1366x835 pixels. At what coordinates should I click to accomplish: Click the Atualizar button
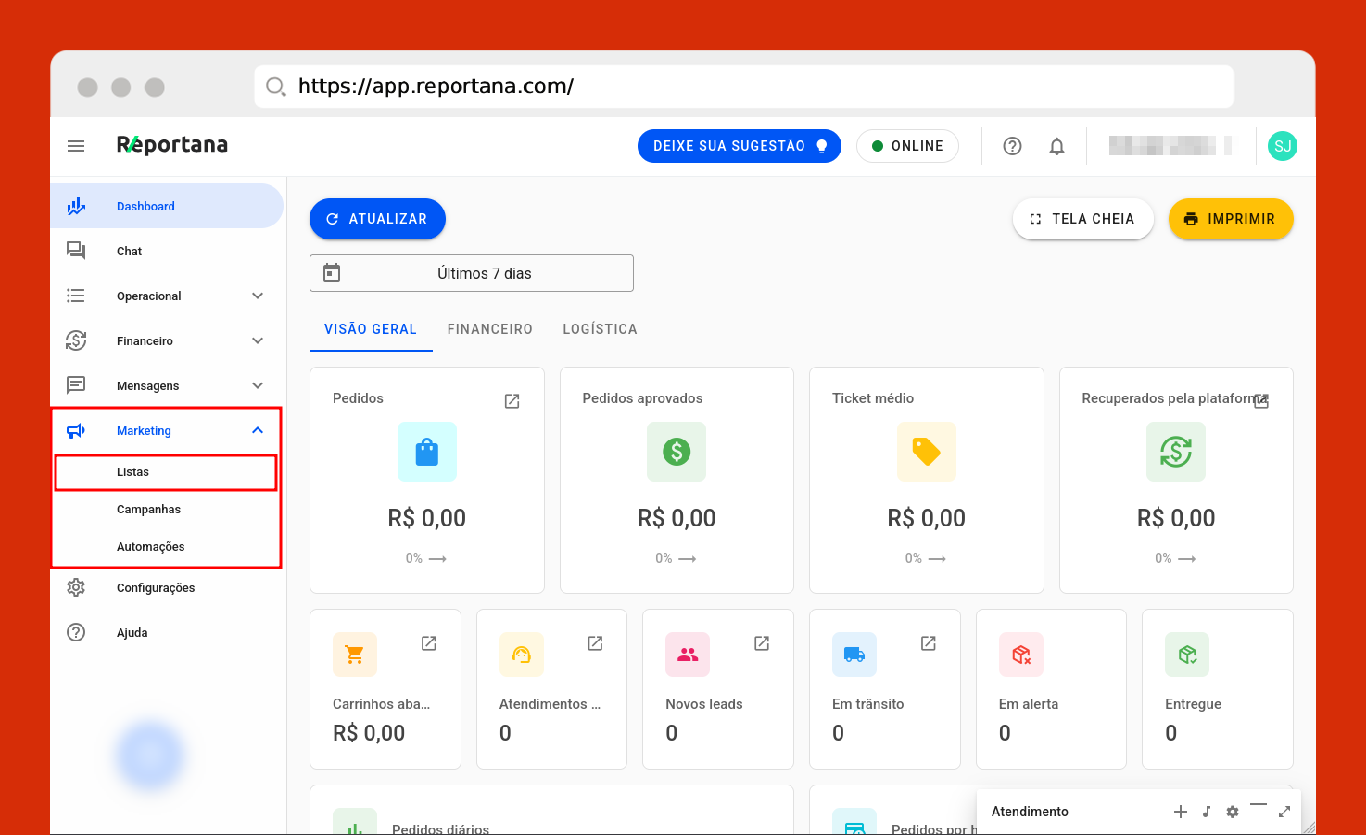click(377, 219)
